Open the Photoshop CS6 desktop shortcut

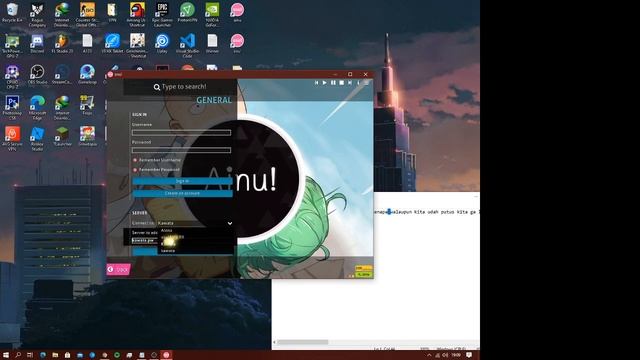tap(12, 107)
